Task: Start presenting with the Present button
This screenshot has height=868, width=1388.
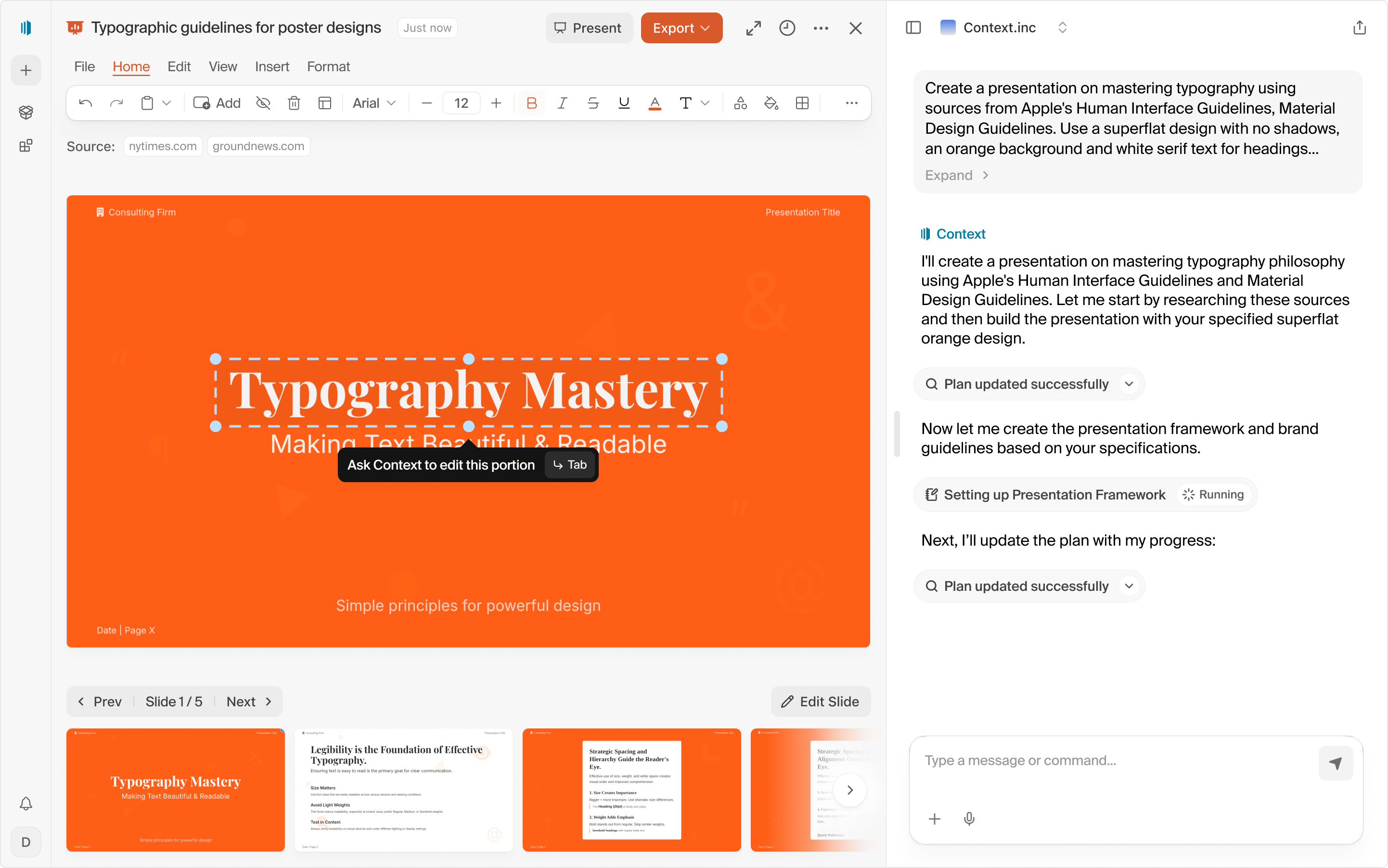Action: click(589, 27)
